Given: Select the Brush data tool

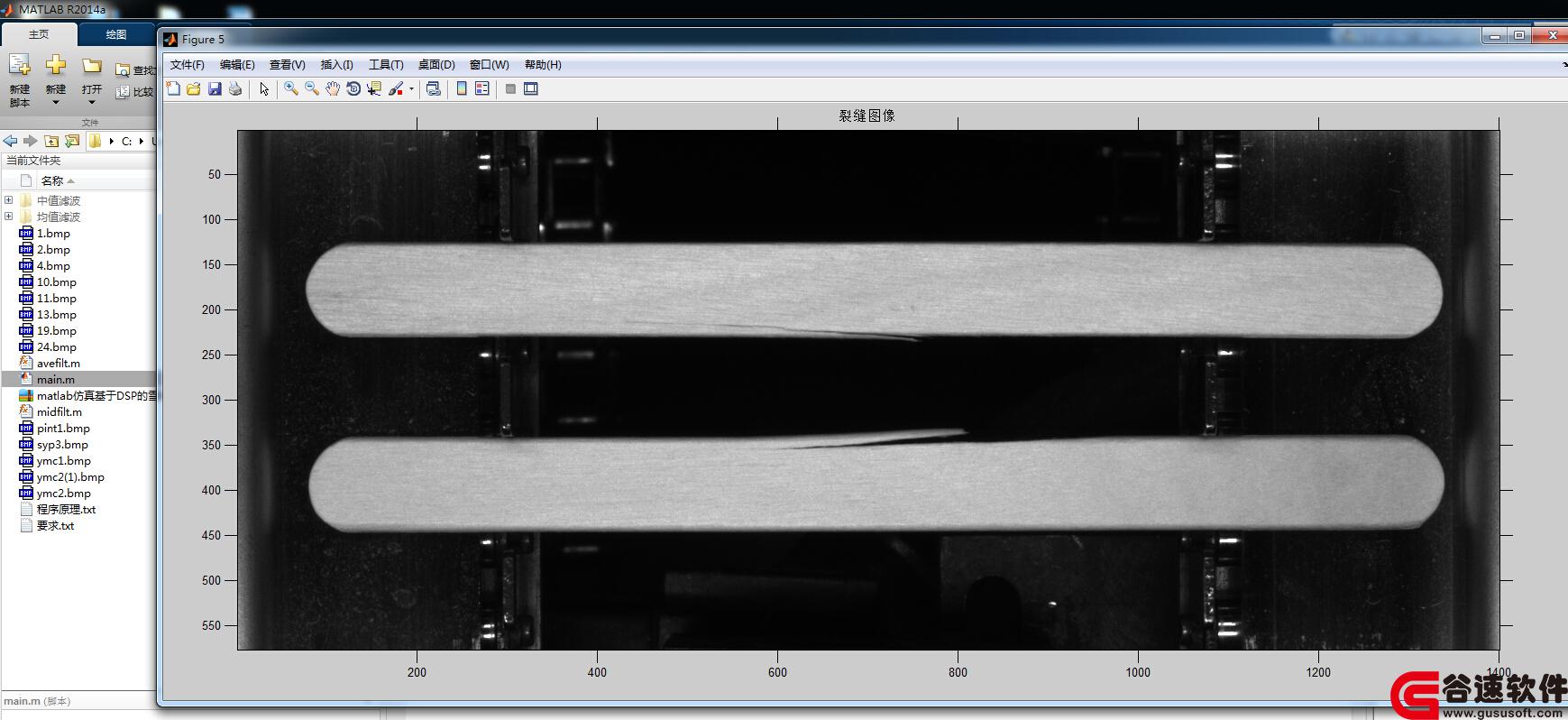Looking at the screenshot, I should coord(396,88).
